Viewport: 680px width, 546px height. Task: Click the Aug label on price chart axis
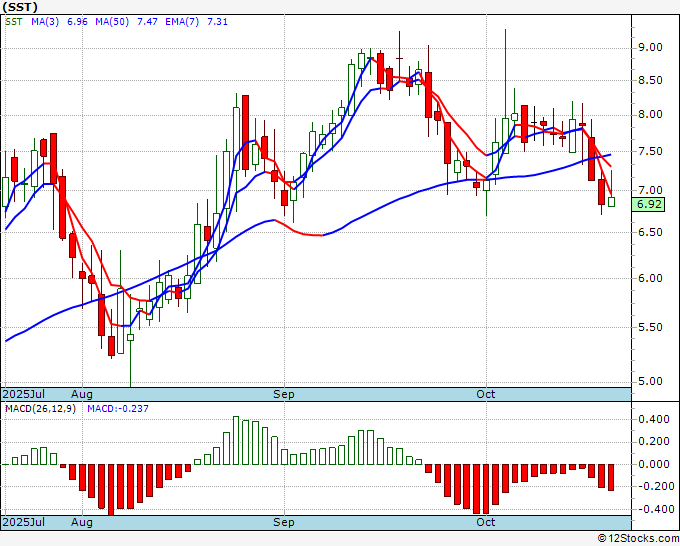[82, 394]
